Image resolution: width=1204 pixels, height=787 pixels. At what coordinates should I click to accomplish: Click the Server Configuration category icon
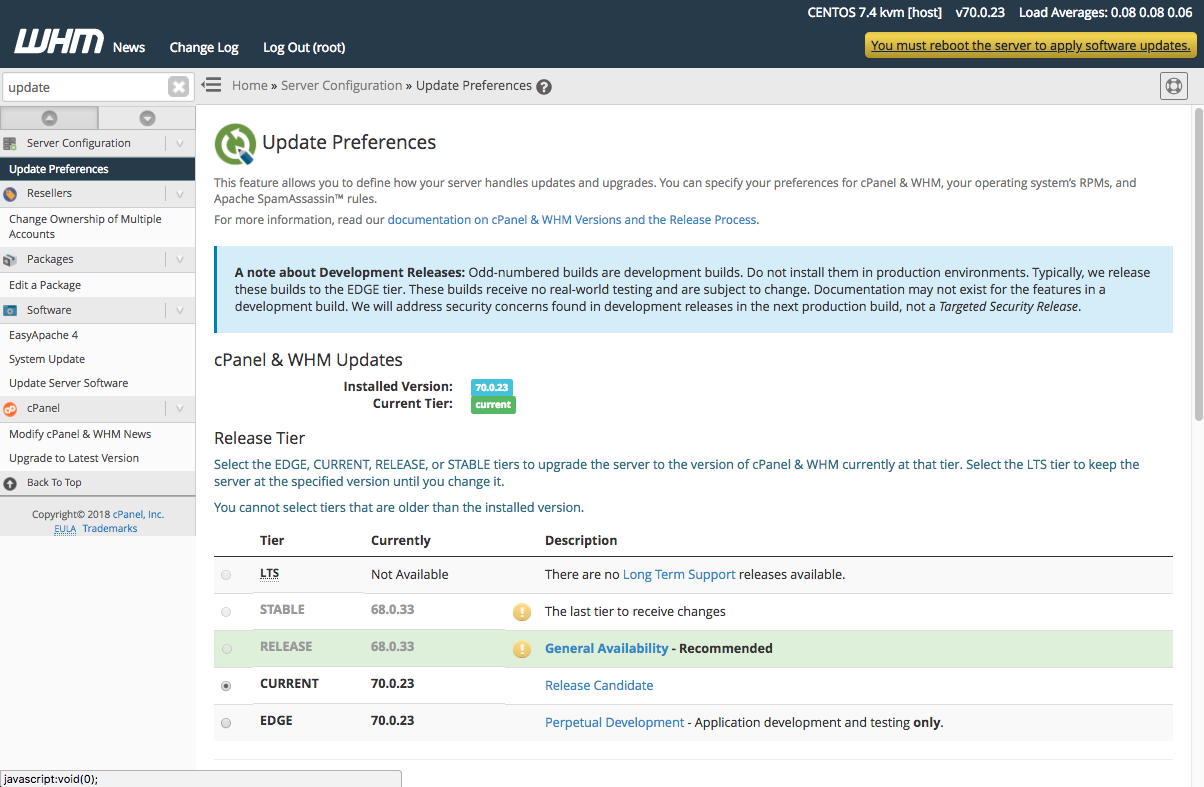(x=10, y=143)
